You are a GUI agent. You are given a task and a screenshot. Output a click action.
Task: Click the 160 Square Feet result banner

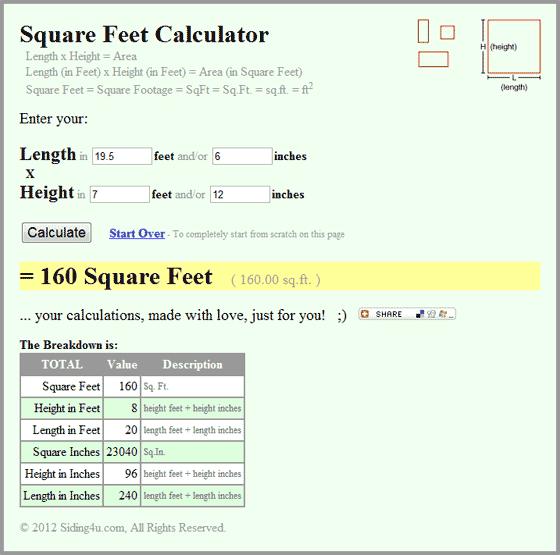(280, 277)
